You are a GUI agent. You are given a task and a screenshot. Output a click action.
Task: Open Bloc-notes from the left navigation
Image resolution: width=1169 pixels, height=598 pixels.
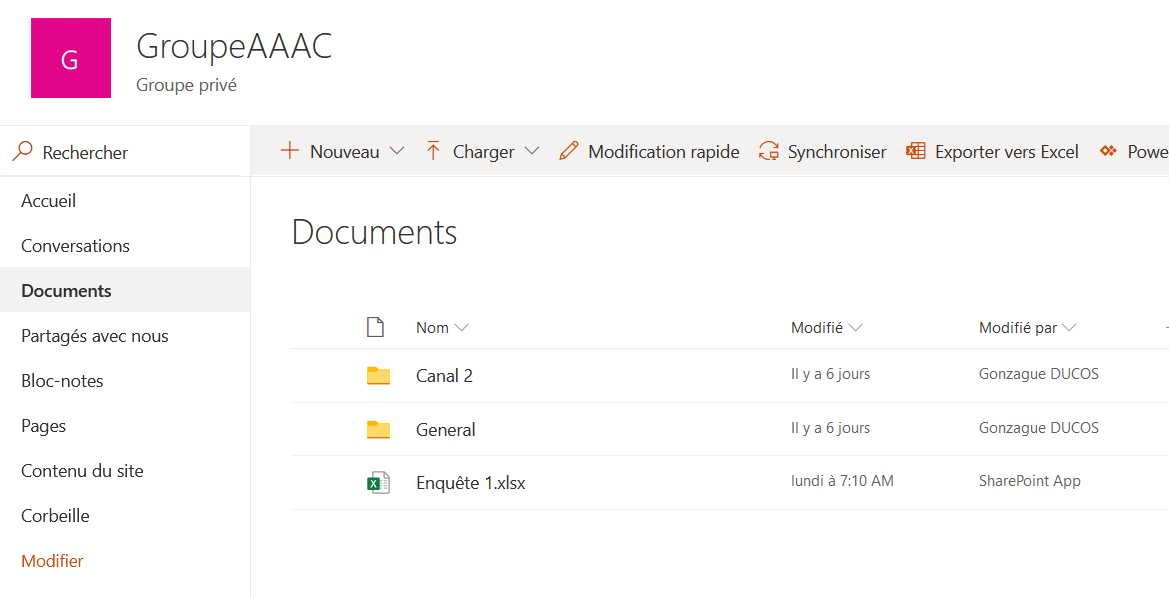[62, 381]
